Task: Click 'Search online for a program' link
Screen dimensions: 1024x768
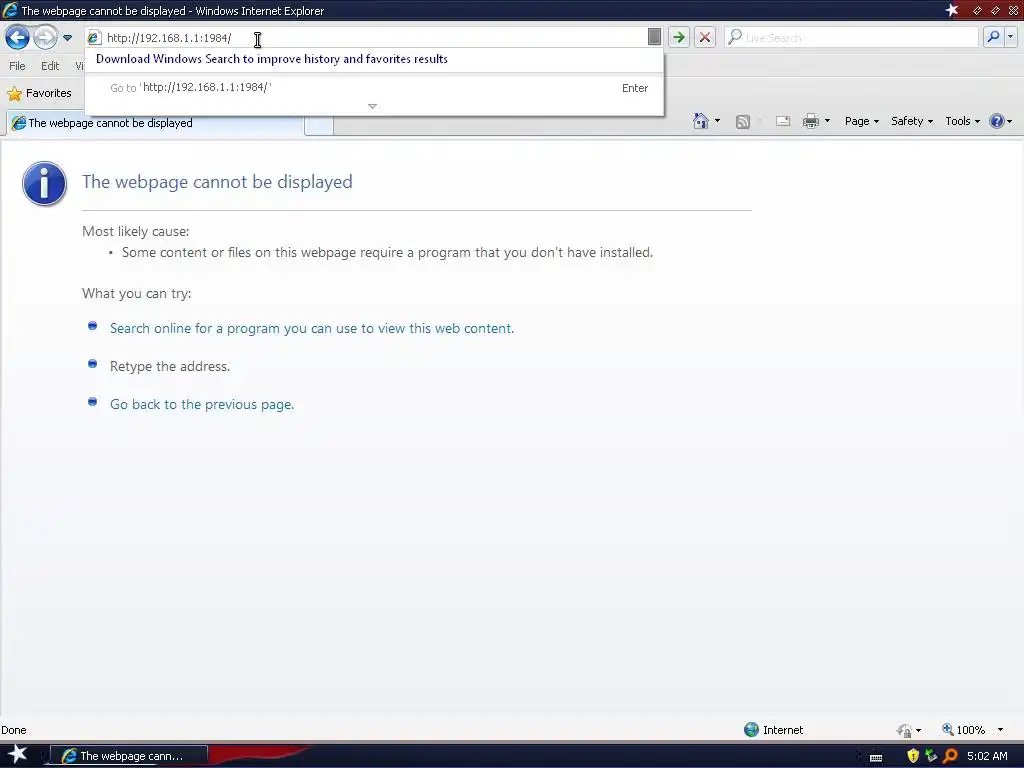Action: click(x=312, y=328)
